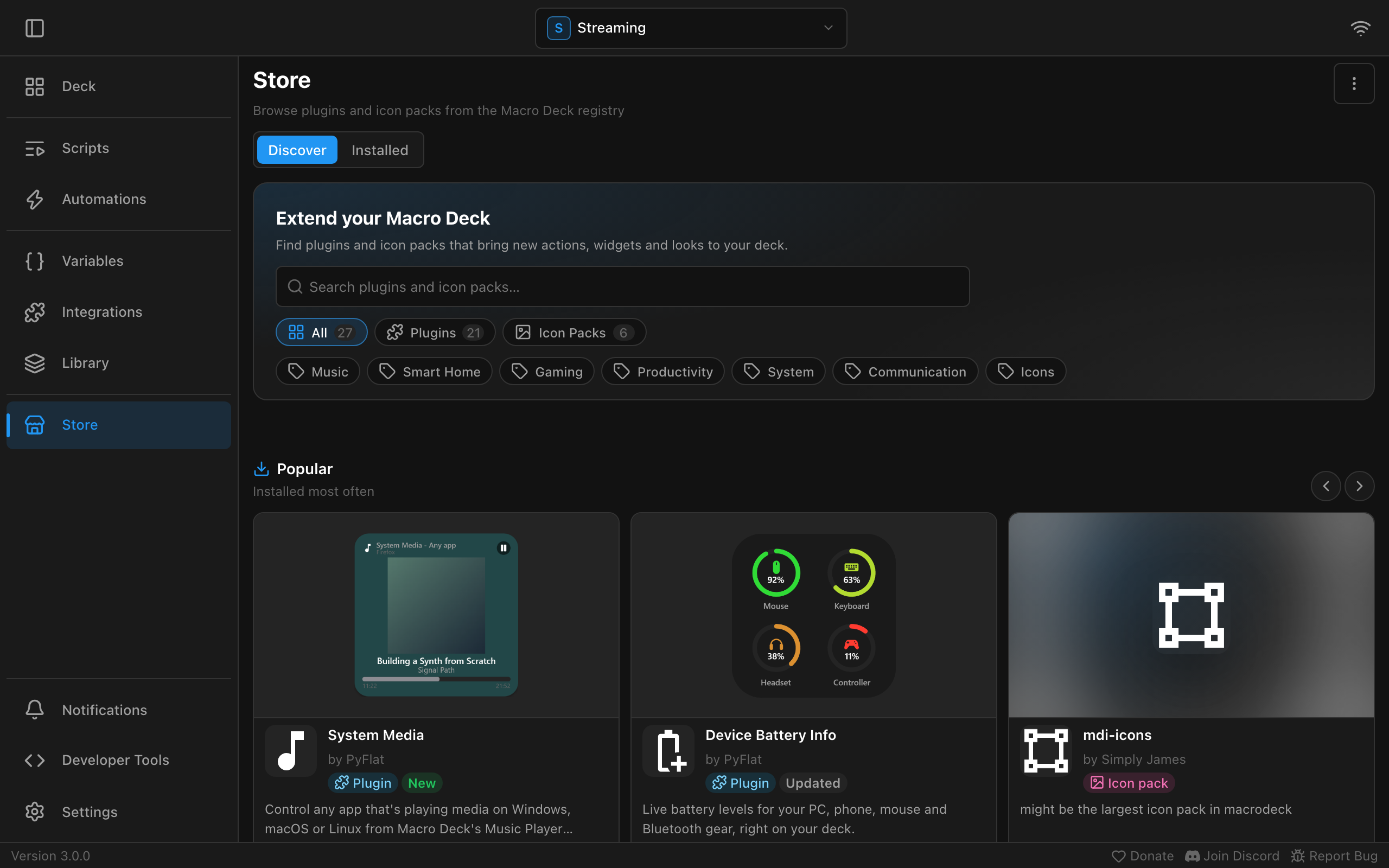Open the three-dot store options menu
This screenshot has height=868, width=1389.
click(1354, 83)
